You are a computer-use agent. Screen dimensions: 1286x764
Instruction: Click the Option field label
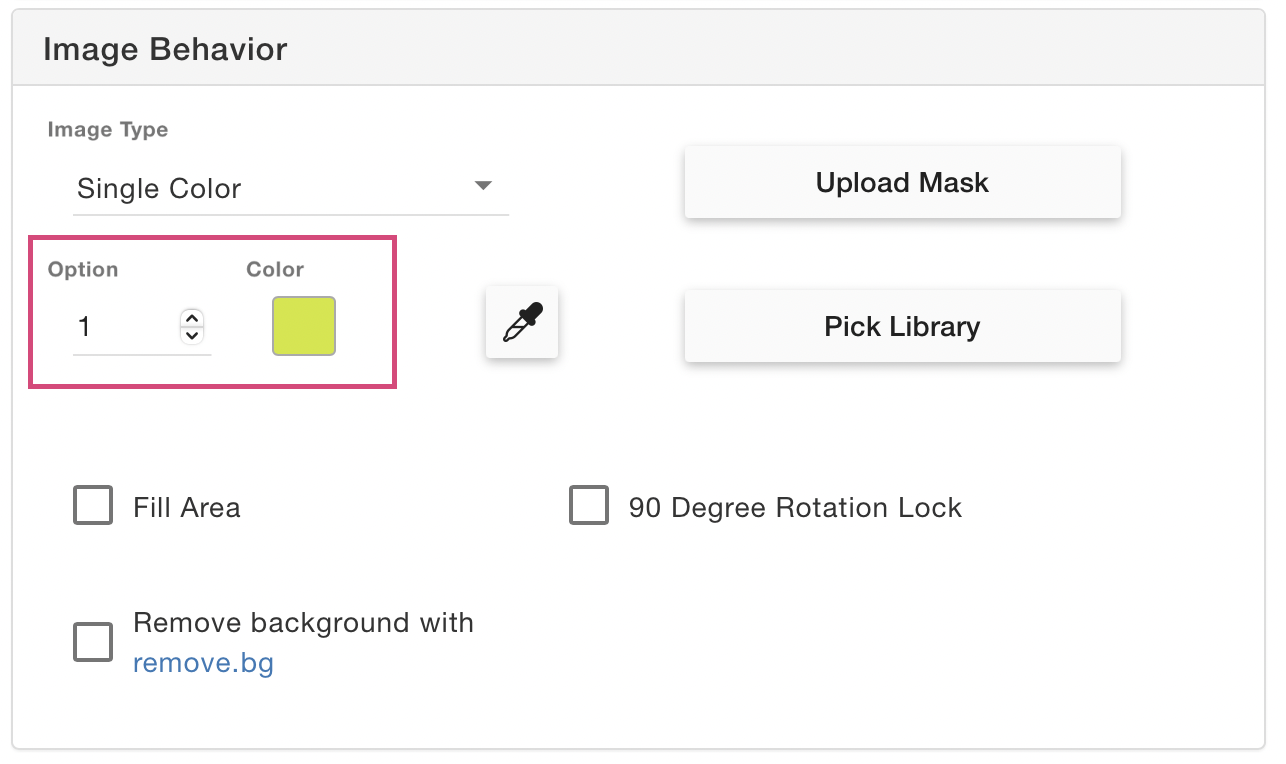(83, 270)
